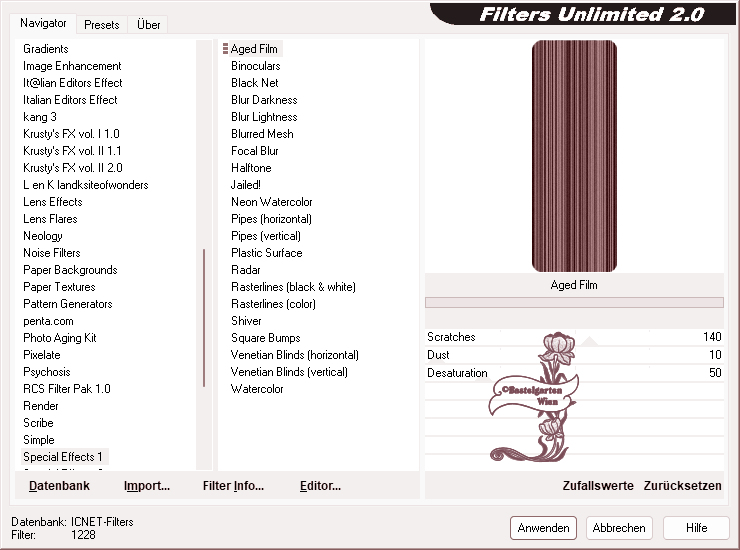Open Filter Info... dialog
This screenshot has width=740, height=550.
pyautogui.click(x=233, y=486)
